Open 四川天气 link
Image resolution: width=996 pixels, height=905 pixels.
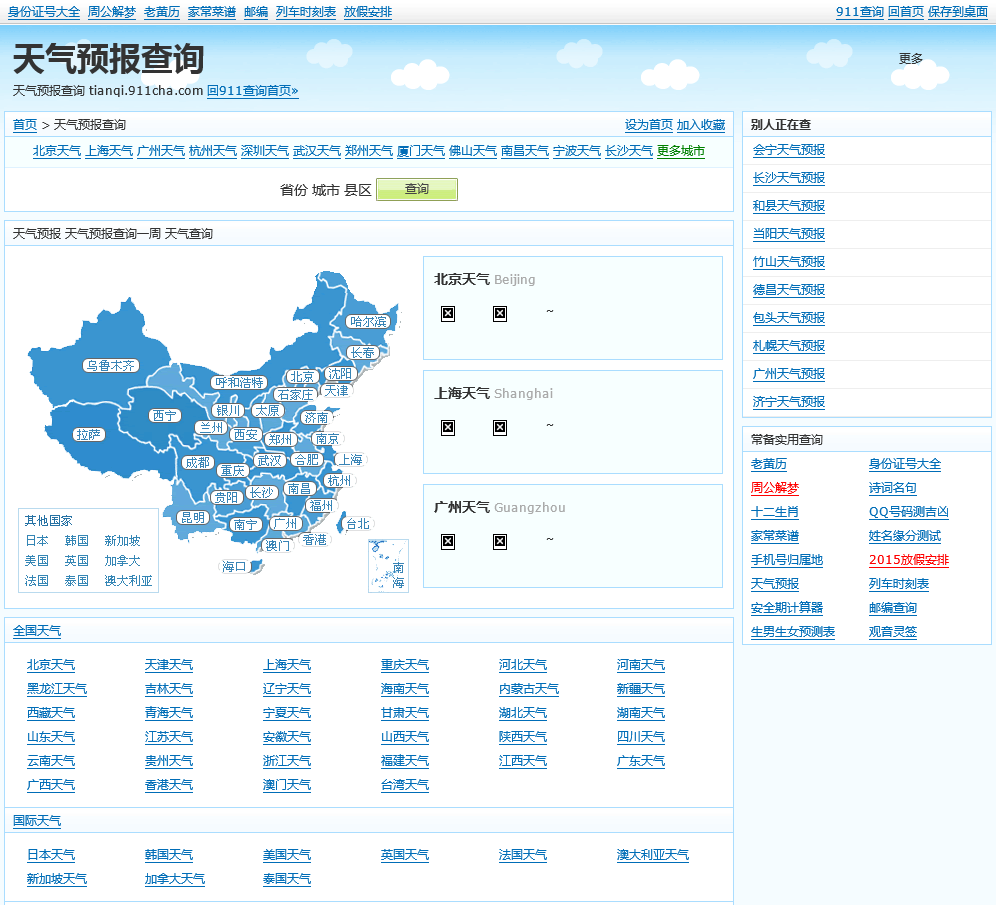point(640,737)
